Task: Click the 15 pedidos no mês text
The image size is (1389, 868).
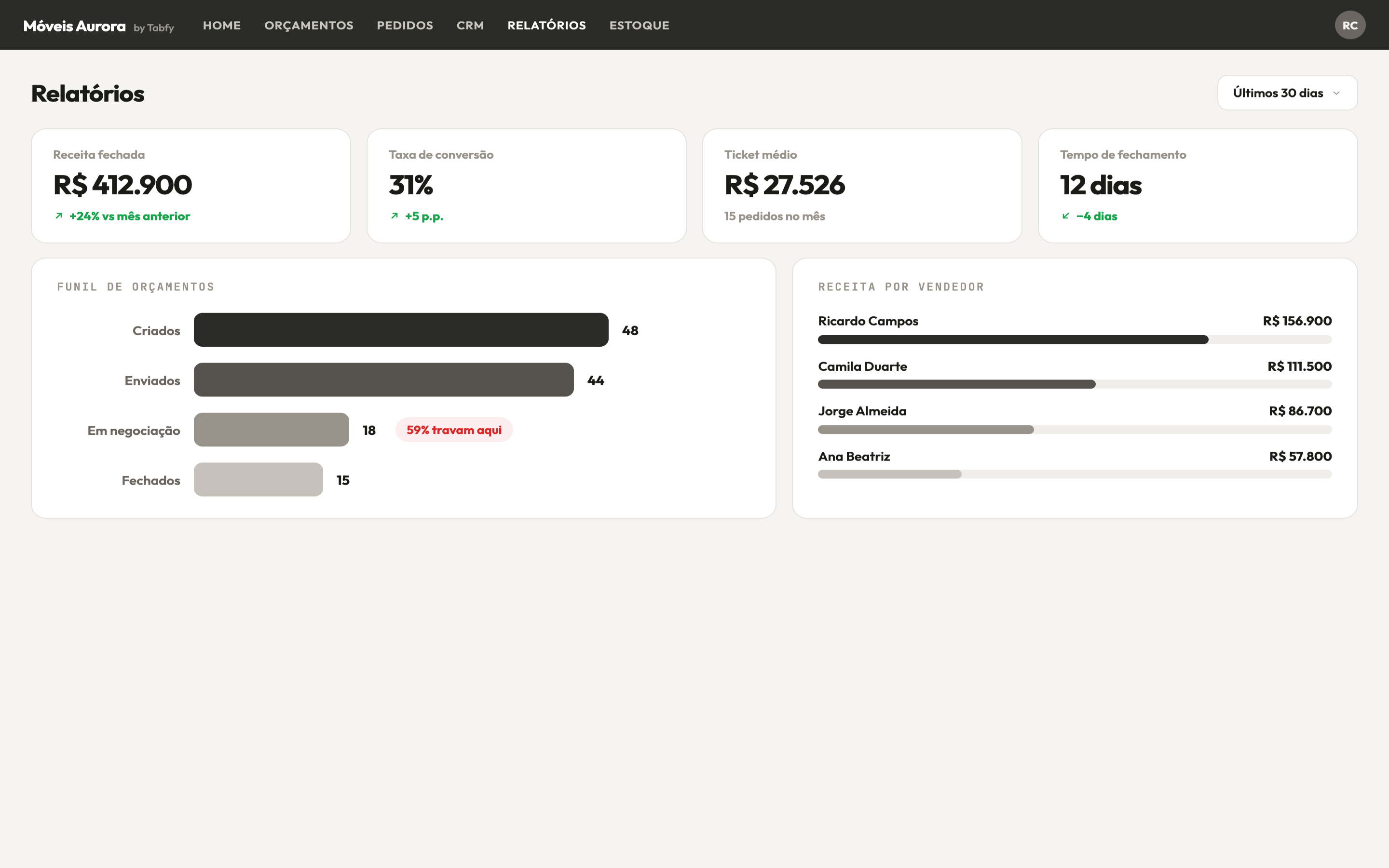Action: tap(774, 216)
